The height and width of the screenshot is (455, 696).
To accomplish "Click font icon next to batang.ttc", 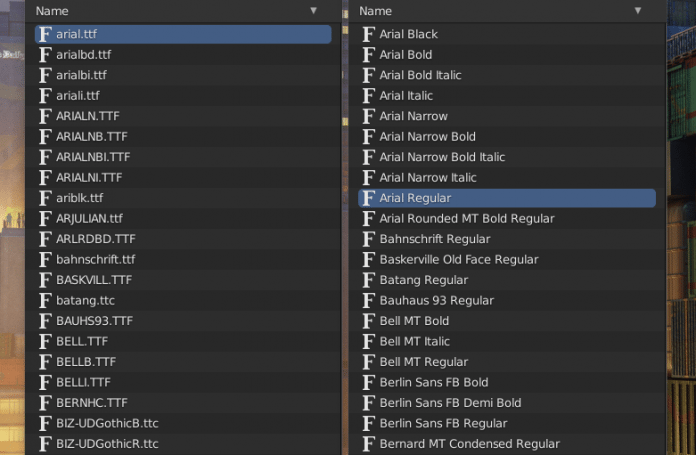I will pos(45,301).
